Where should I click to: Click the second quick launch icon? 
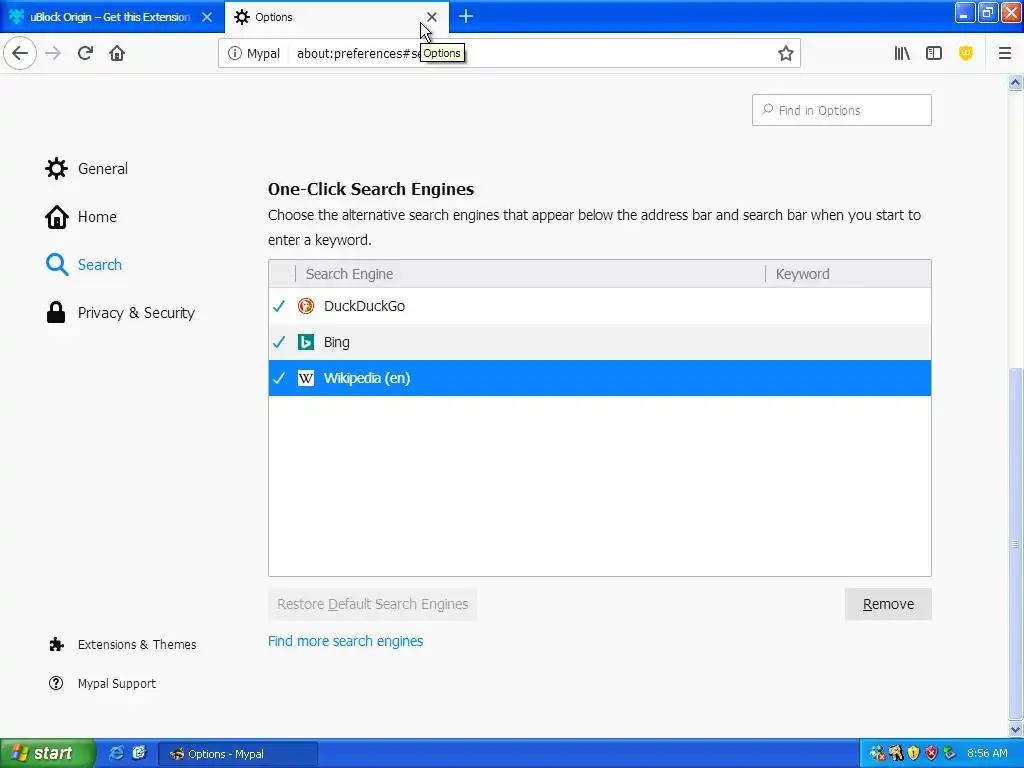point(139,754)
